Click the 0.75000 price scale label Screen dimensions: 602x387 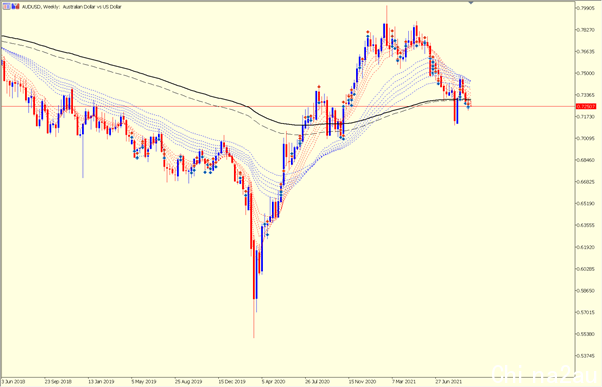tap(585, 73)
